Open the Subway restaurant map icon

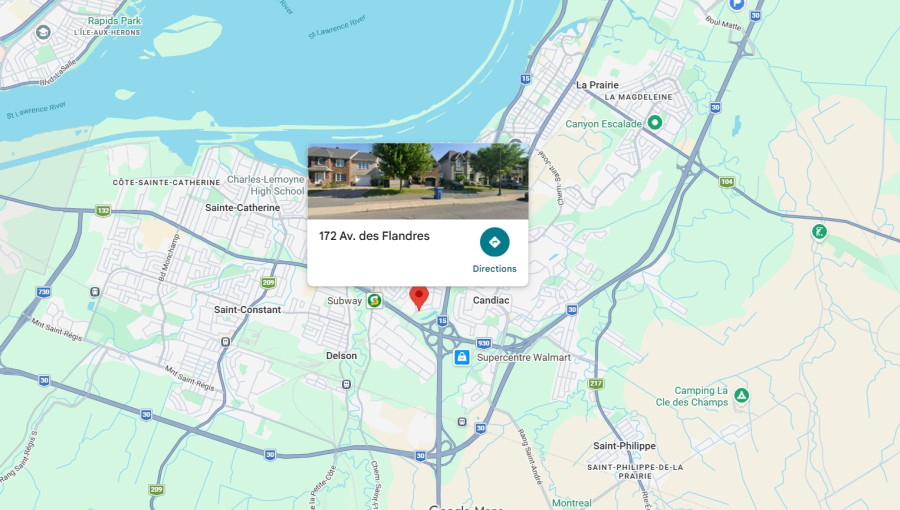point(374,300)
